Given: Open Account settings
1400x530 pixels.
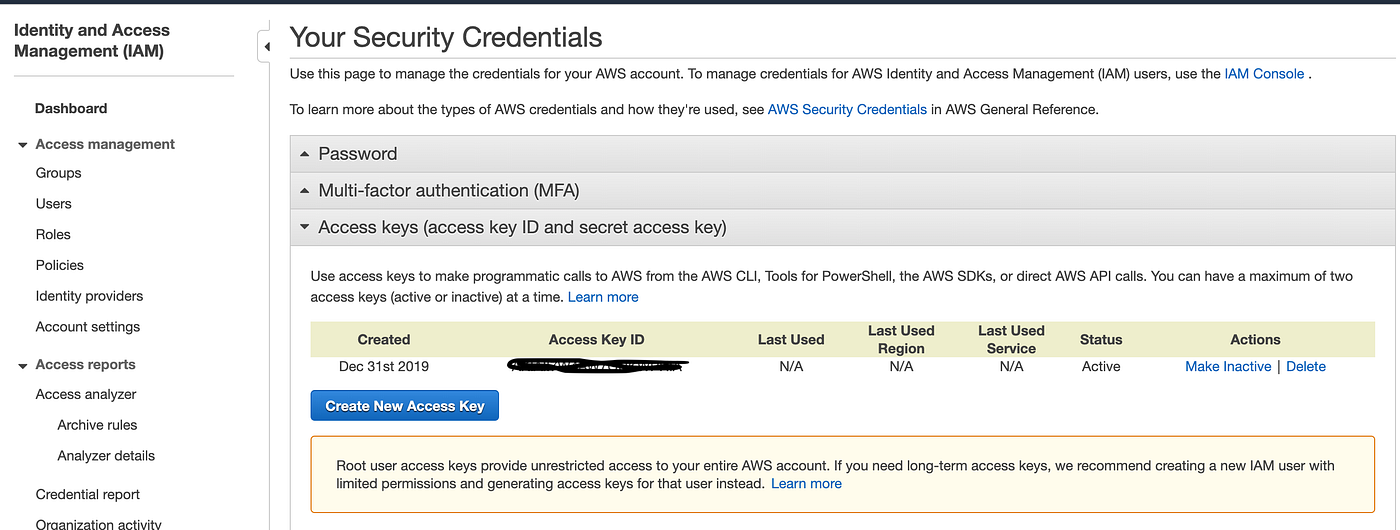Looking at the screenshot, I should tap(88, 327).
